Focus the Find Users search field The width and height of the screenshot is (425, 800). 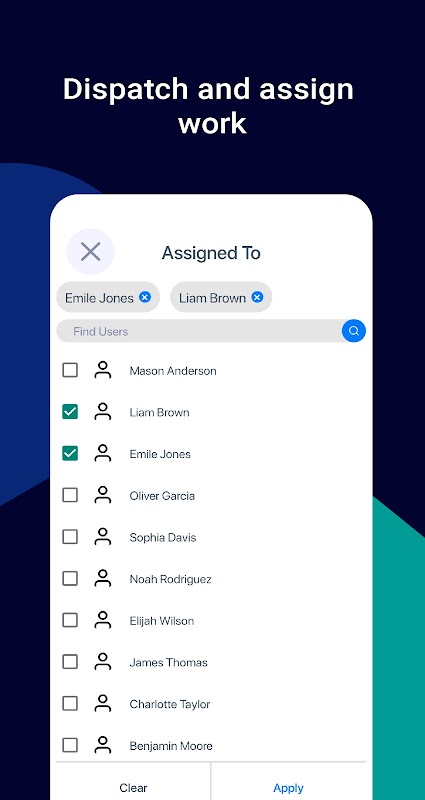[x=199, y=331]
